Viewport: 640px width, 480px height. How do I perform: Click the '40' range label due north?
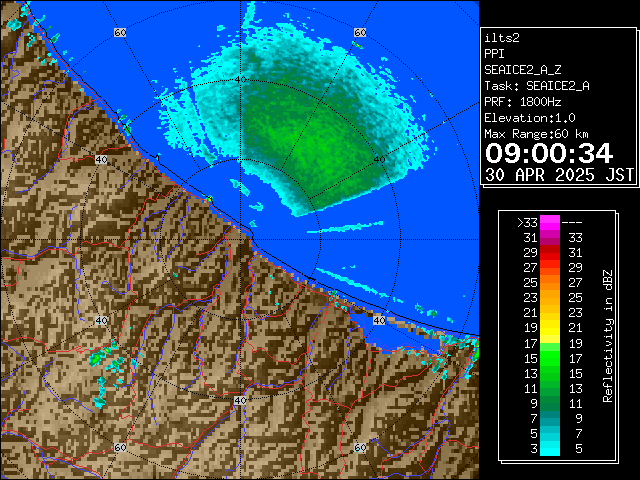(240, 79)
